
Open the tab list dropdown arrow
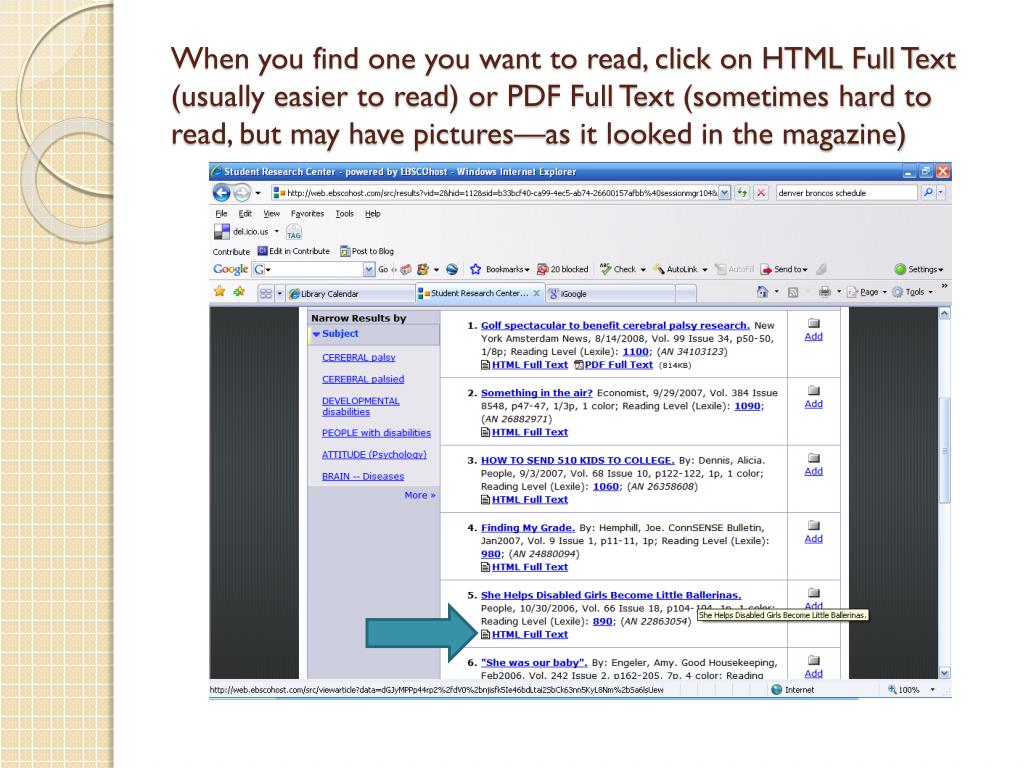tap(280, 294)
